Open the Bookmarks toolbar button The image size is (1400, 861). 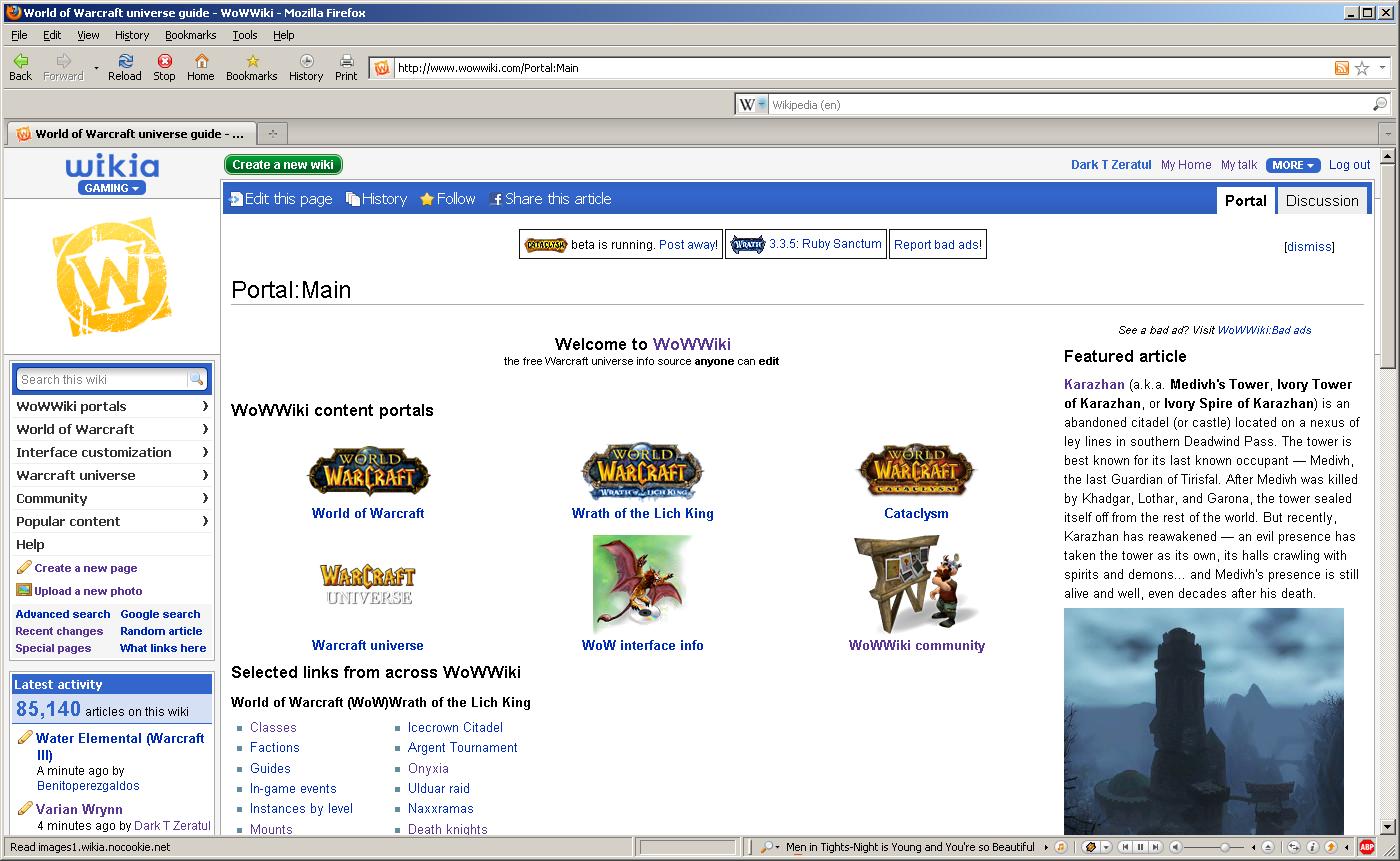[252, 68]
